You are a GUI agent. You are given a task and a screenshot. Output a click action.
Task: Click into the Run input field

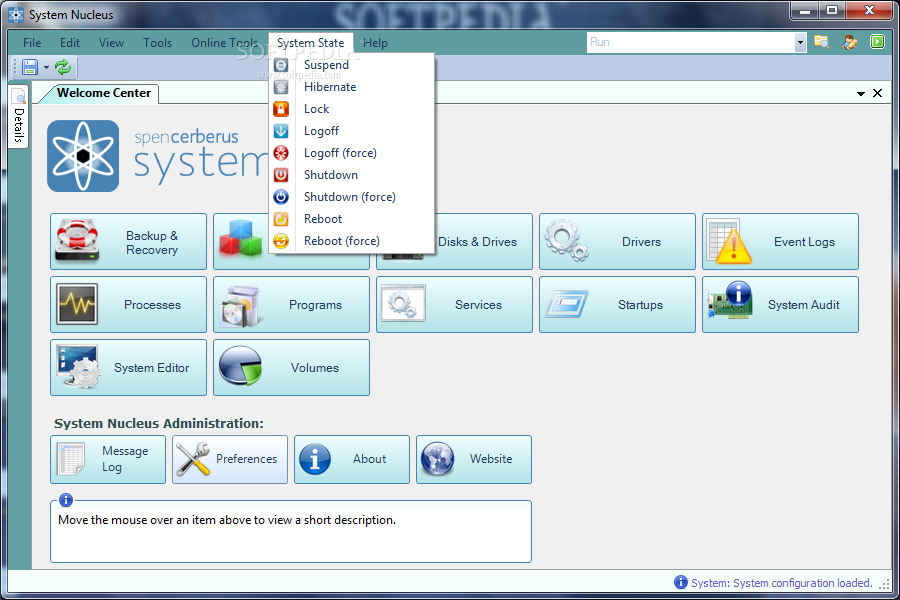click(x=690, y=42)
